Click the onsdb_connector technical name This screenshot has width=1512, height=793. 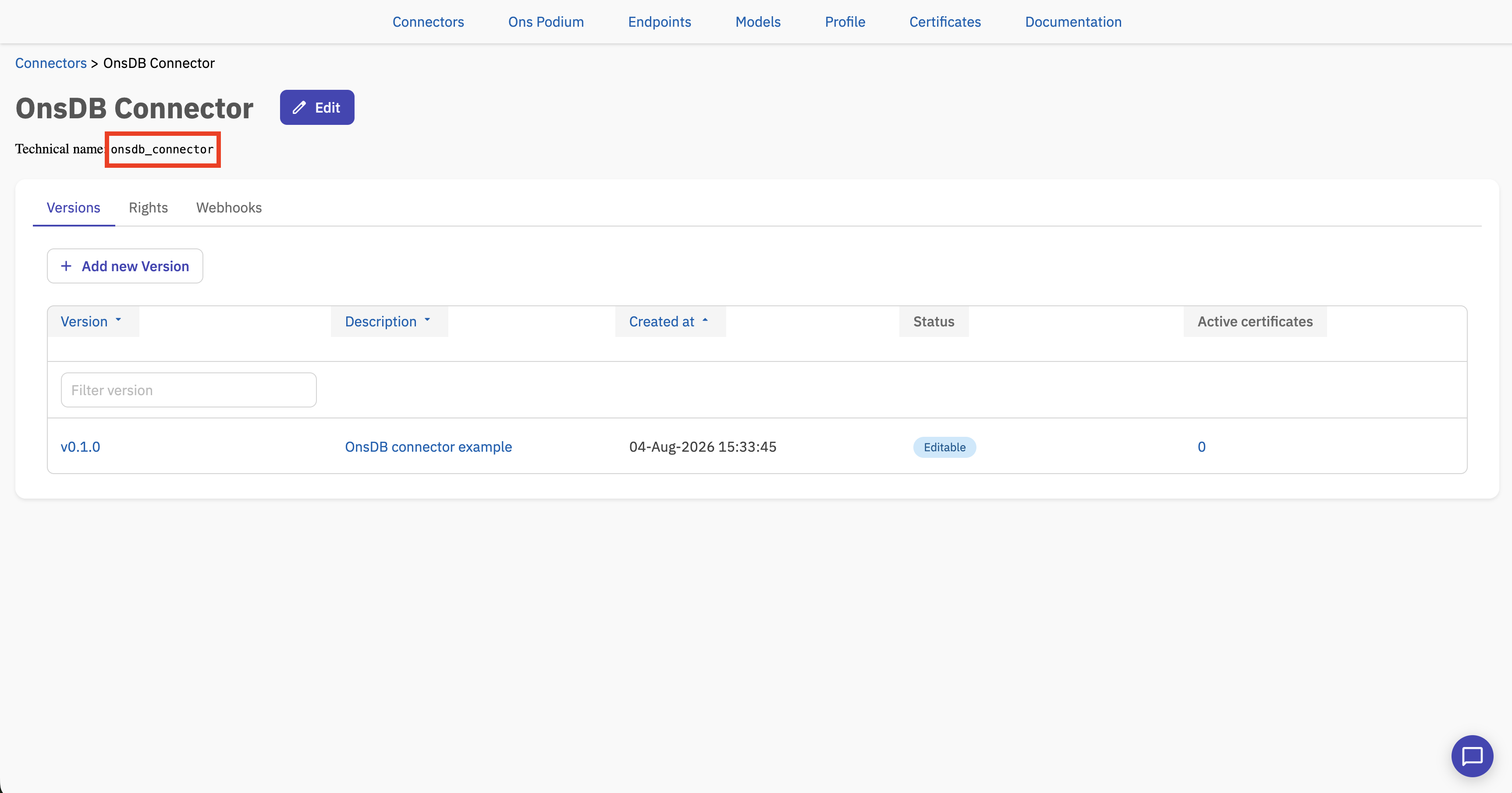162,149
